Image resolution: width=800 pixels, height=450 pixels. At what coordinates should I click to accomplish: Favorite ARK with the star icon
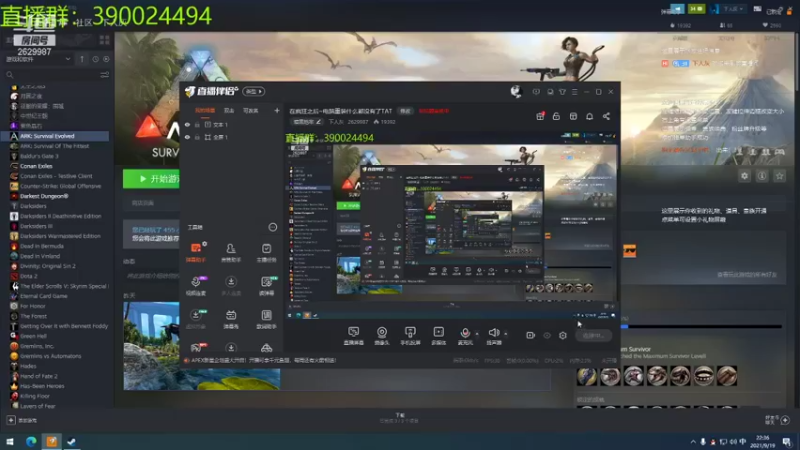click(x=779, y=176)
